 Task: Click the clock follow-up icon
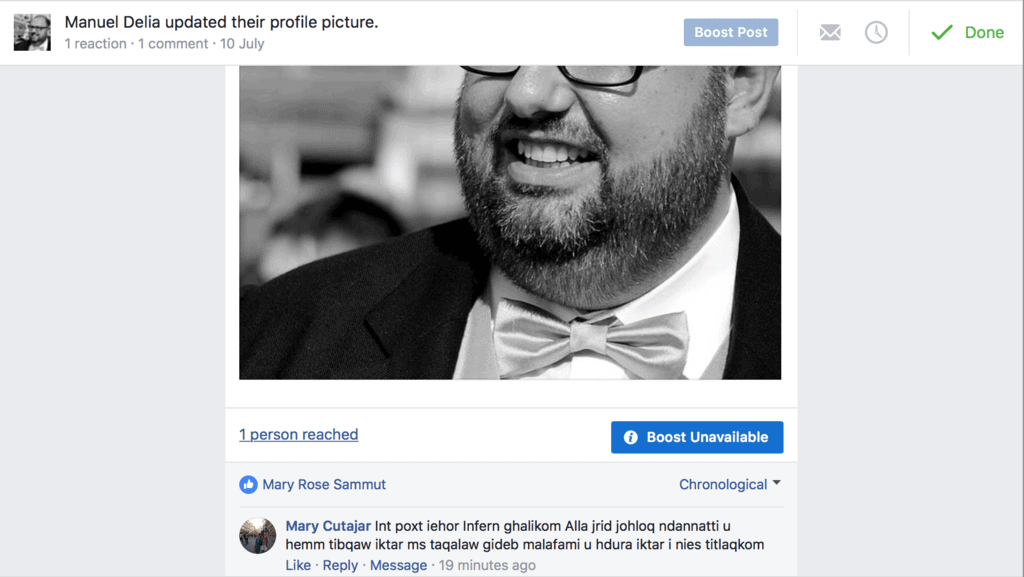(876, 32)
